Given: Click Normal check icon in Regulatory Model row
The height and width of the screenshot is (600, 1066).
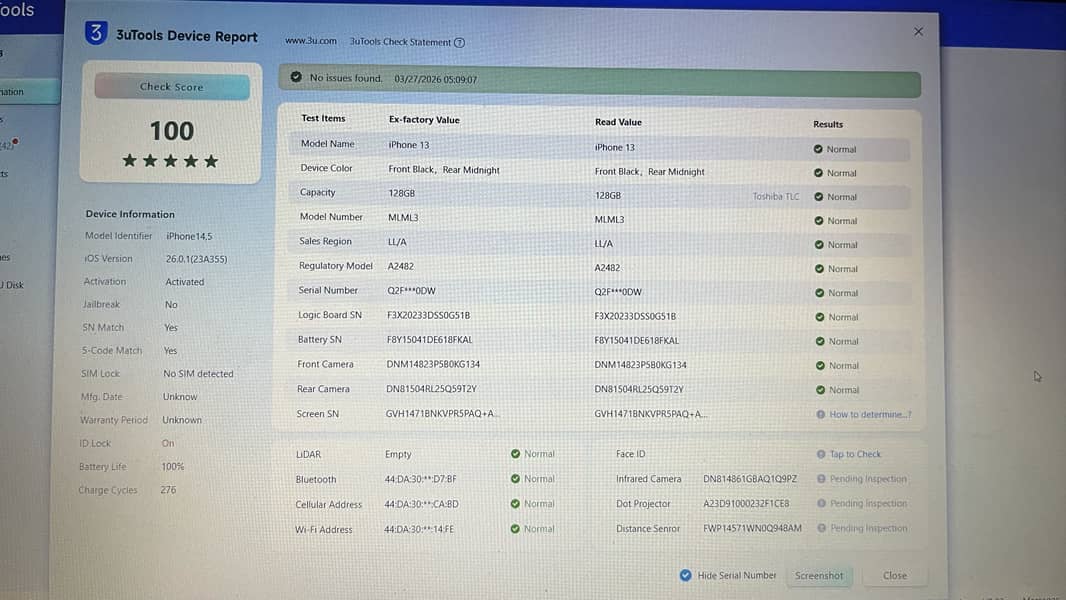Looking at the screenshot, I should coord(819,268).
